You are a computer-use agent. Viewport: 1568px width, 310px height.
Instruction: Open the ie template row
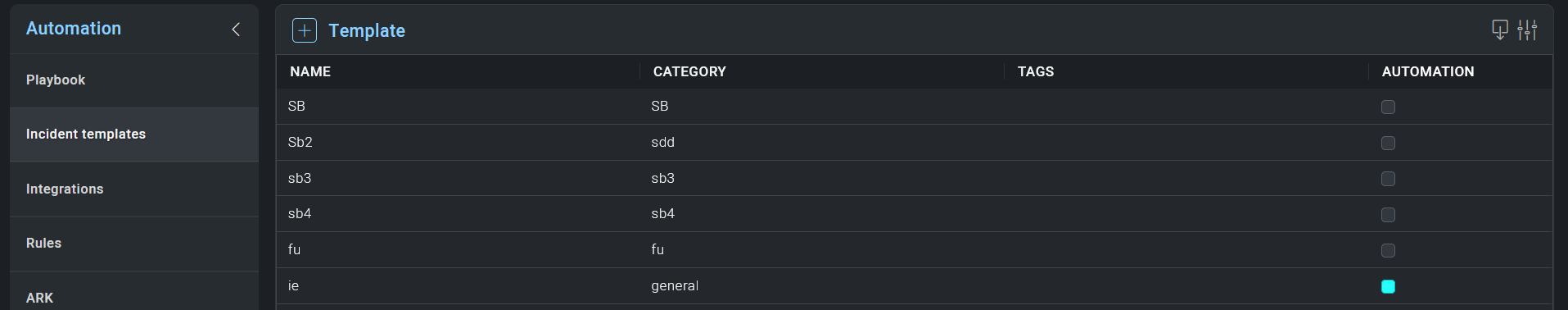coord(915,286)
